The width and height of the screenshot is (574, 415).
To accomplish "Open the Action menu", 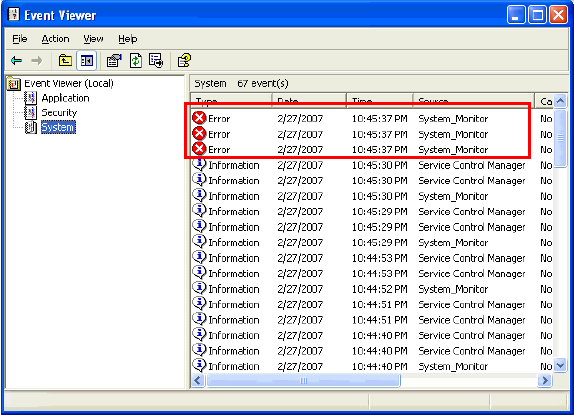I will pos(55,39).
